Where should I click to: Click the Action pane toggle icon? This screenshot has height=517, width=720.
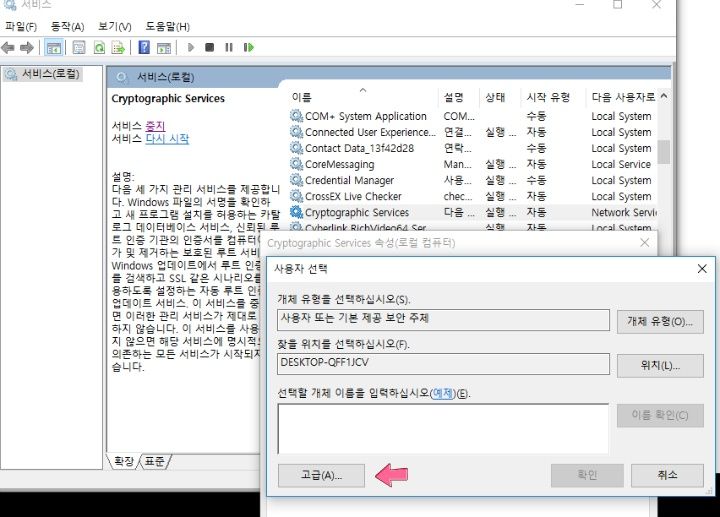tap(164, 47)
